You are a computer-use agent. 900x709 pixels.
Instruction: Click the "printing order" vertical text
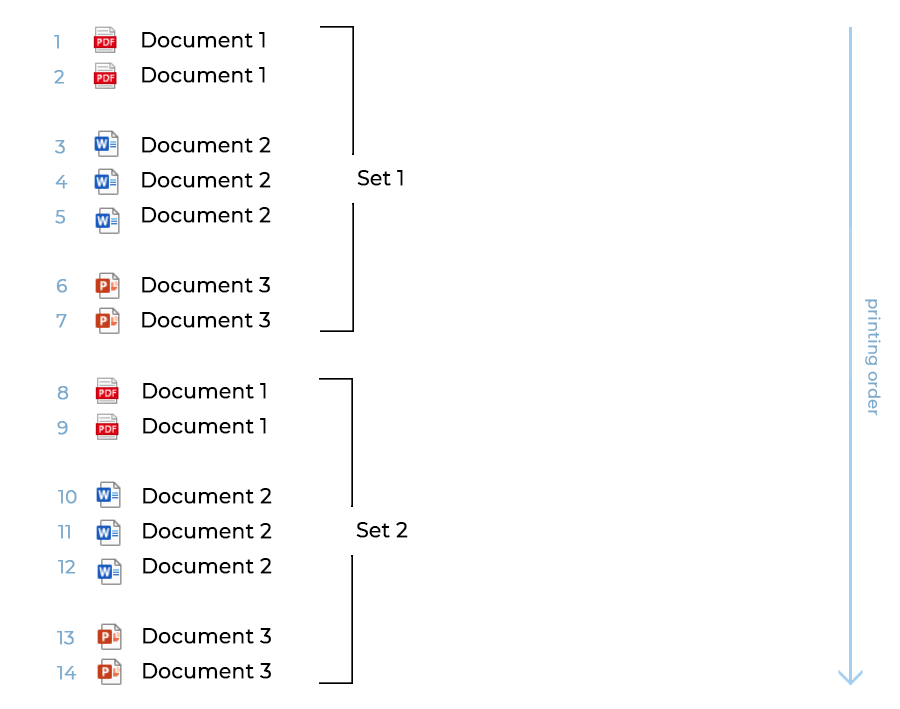click(x=872, y=356)
